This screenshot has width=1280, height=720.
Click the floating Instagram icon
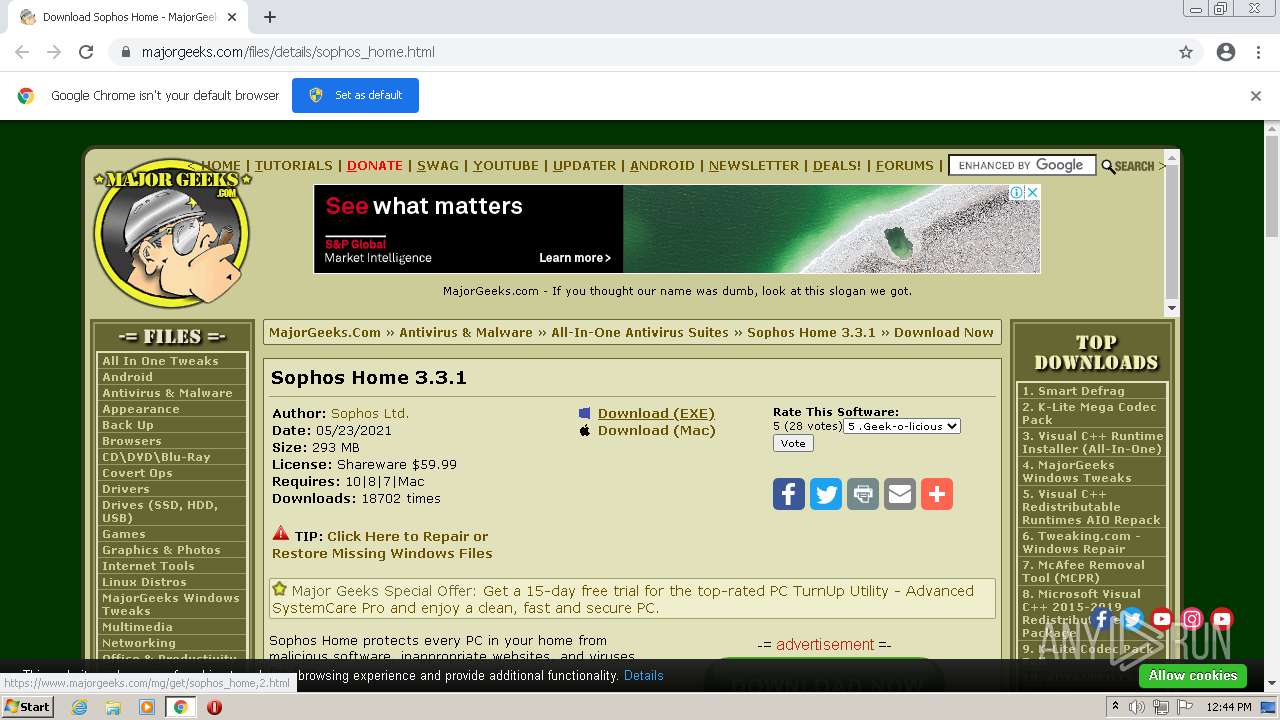(1192, 619)
